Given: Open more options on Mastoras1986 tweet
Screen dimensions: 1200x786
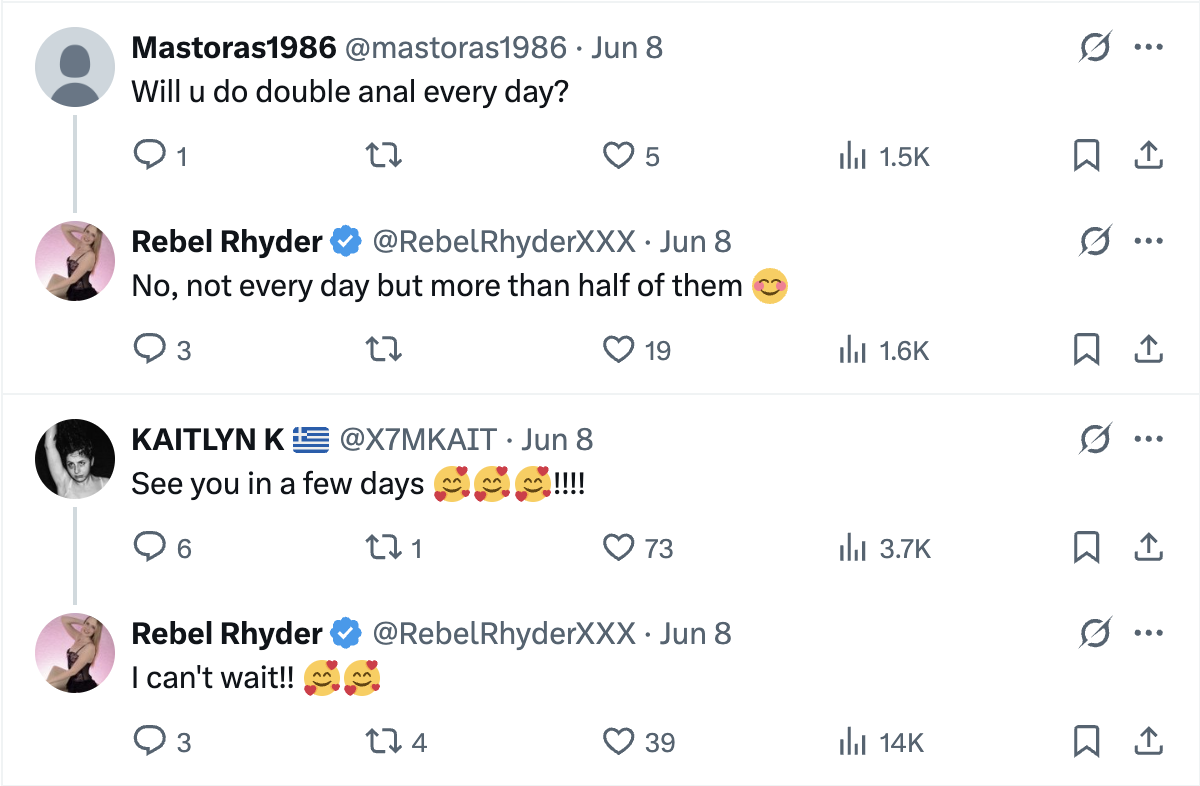Looking at the screenshot, I should tap(1149, 48).
